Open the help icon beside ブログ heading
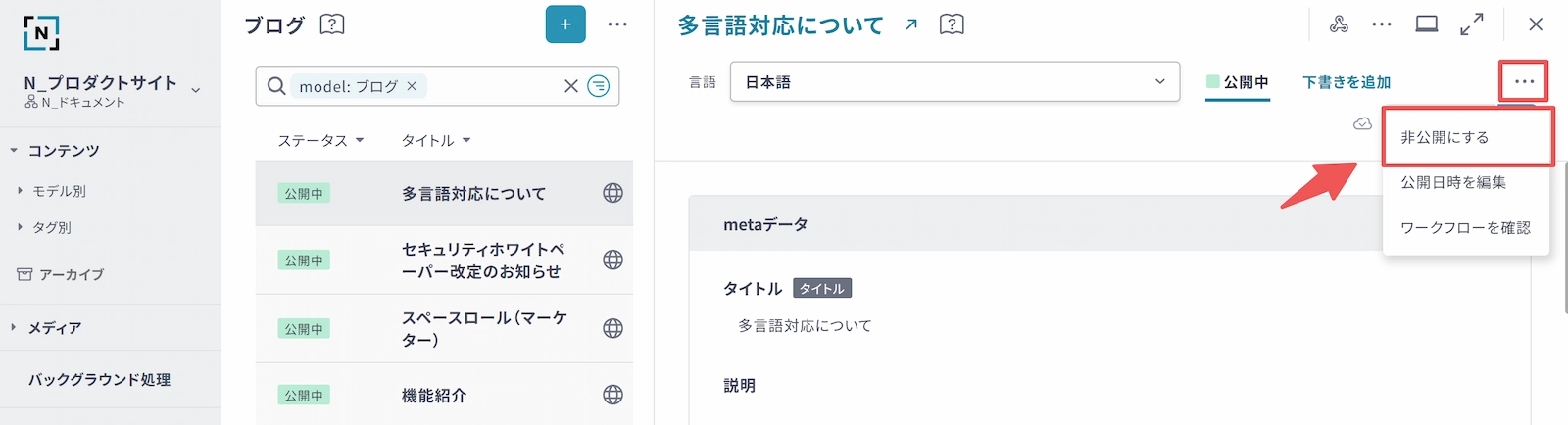The image size is (1568, 425). tap(332, 24)
